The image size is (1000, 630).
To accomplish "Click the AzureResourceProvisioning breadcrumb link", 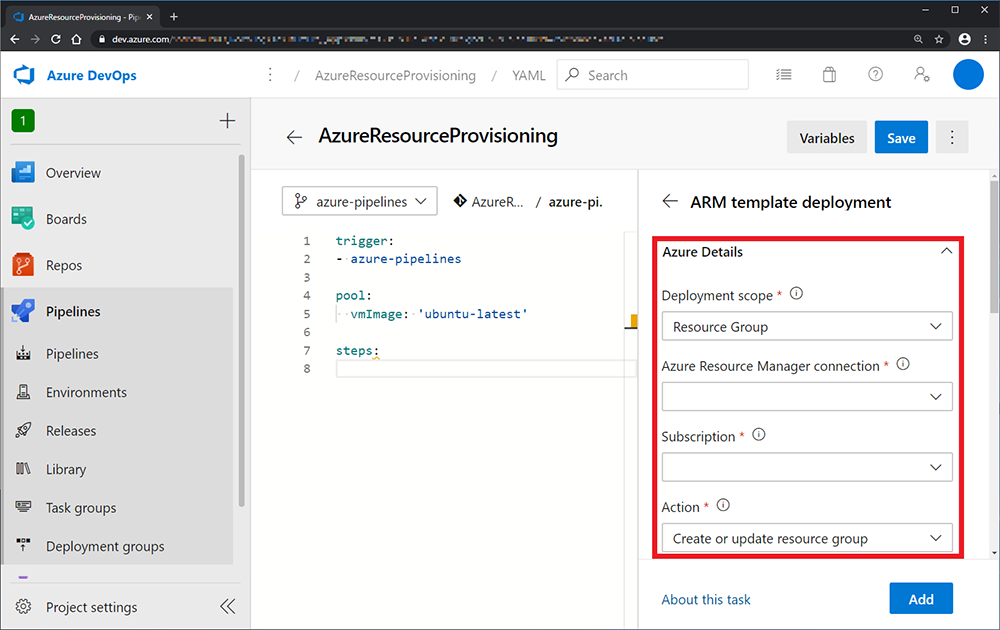I will 395,75.
